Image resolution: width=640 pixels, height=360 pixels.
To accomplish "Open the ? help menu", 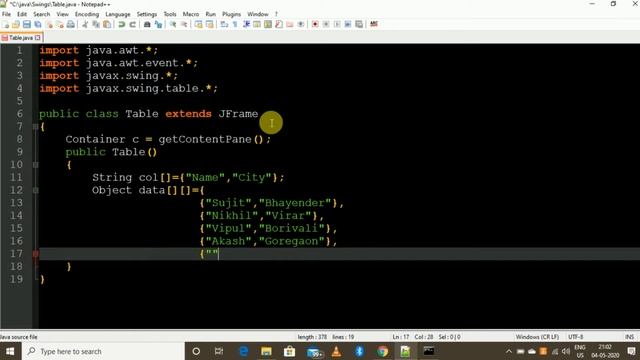I will 276,14.
